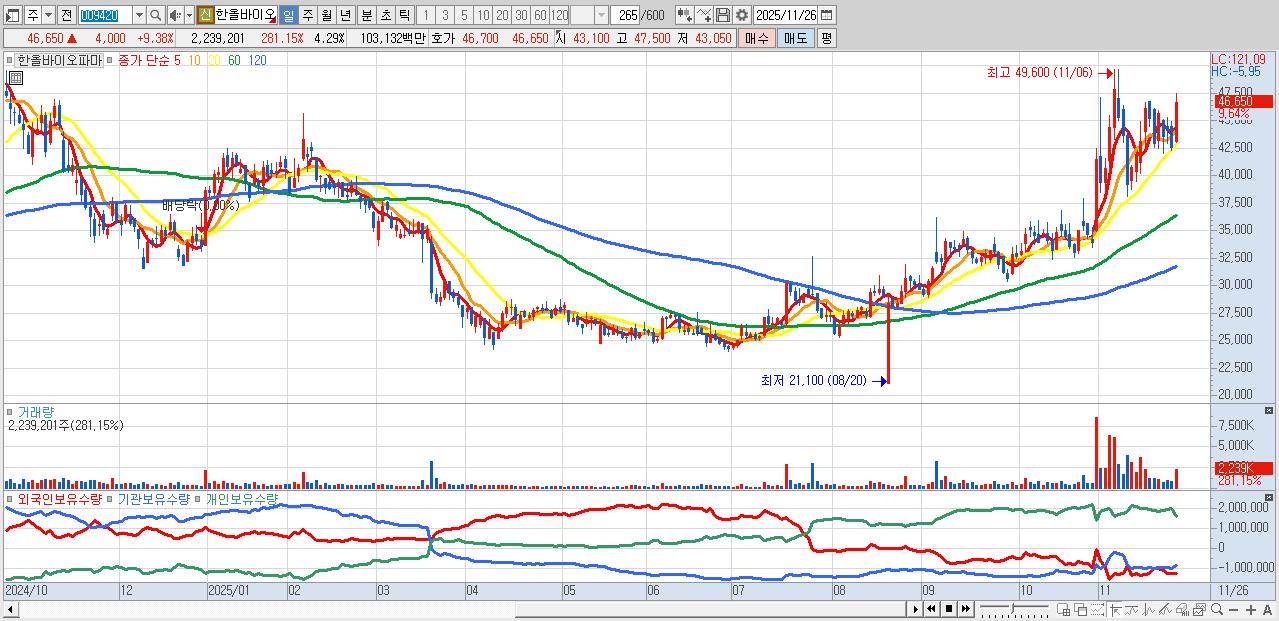Click the speaker sound alert icon

pyautogui.click(x=174, y=15)
